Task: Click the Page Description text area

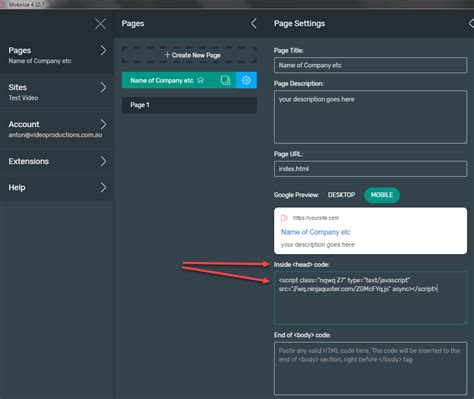Action: click(370, 117)
